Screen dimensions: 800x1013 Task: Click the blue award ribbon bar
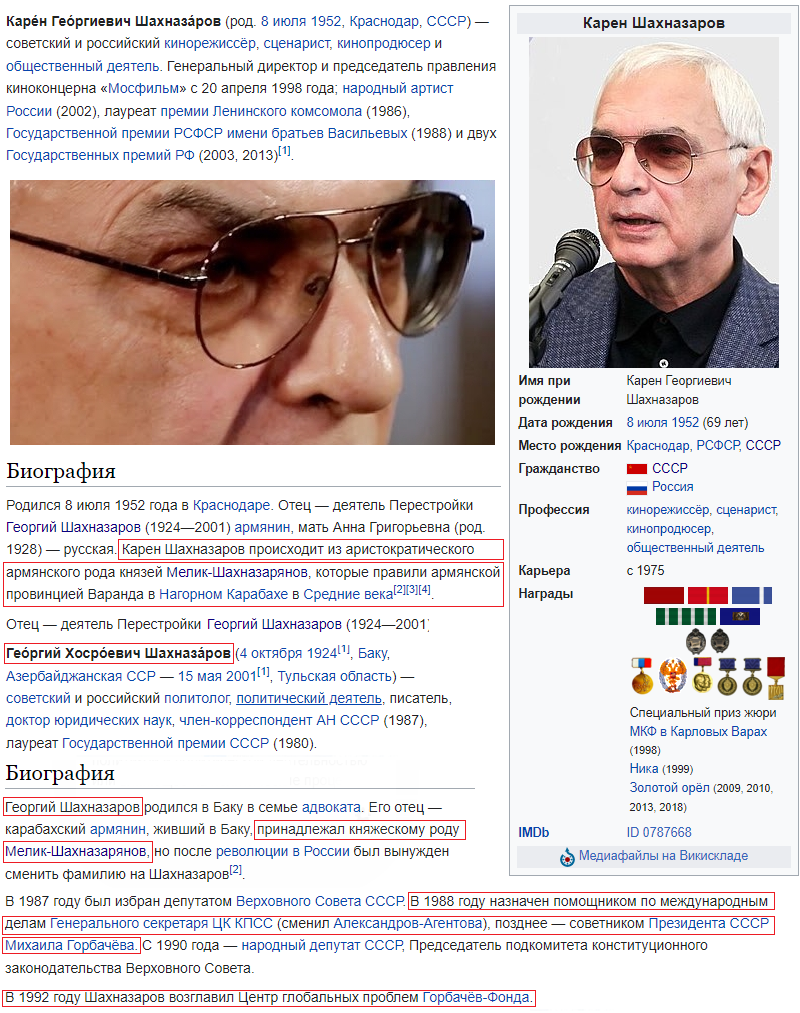coord(752,595)
